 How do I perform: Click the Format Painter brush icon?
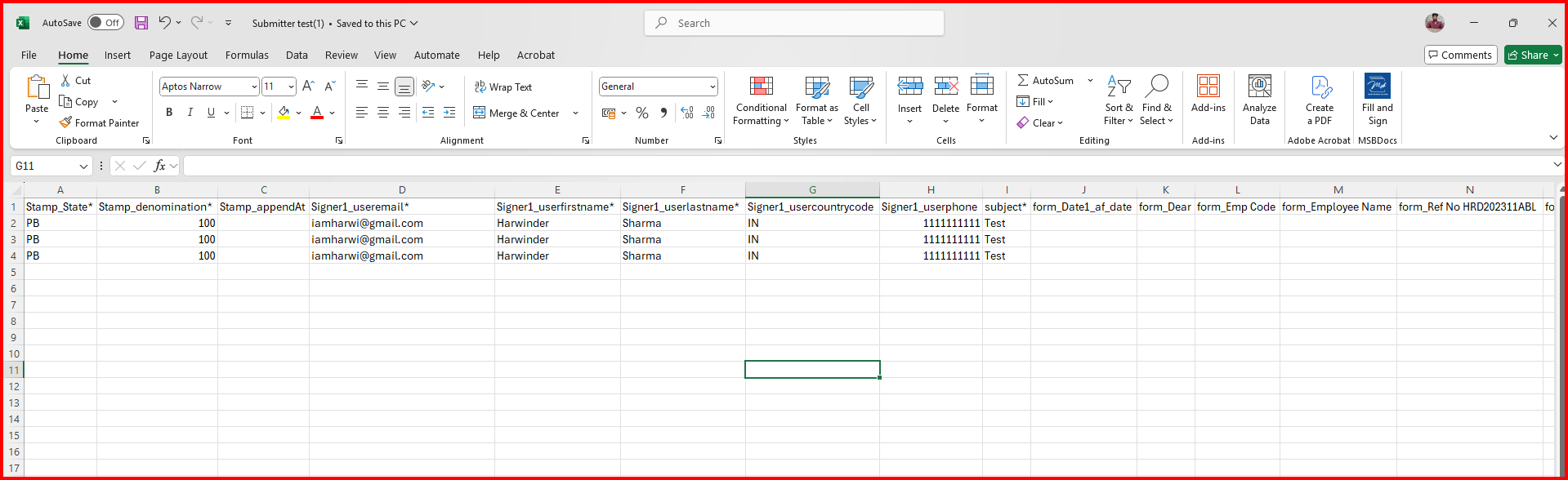click(66, 122)
